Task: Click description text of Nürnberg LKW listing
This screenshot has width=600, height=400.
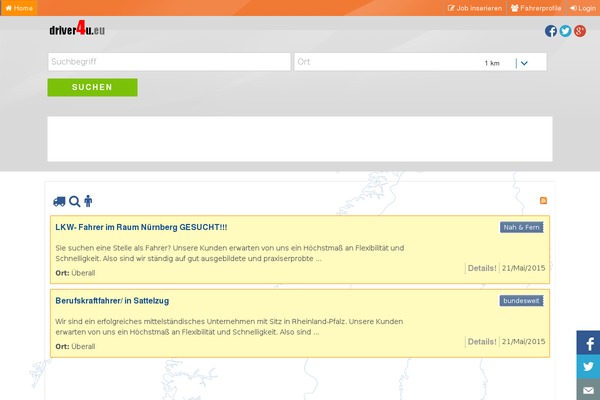Action: (230, 253)
